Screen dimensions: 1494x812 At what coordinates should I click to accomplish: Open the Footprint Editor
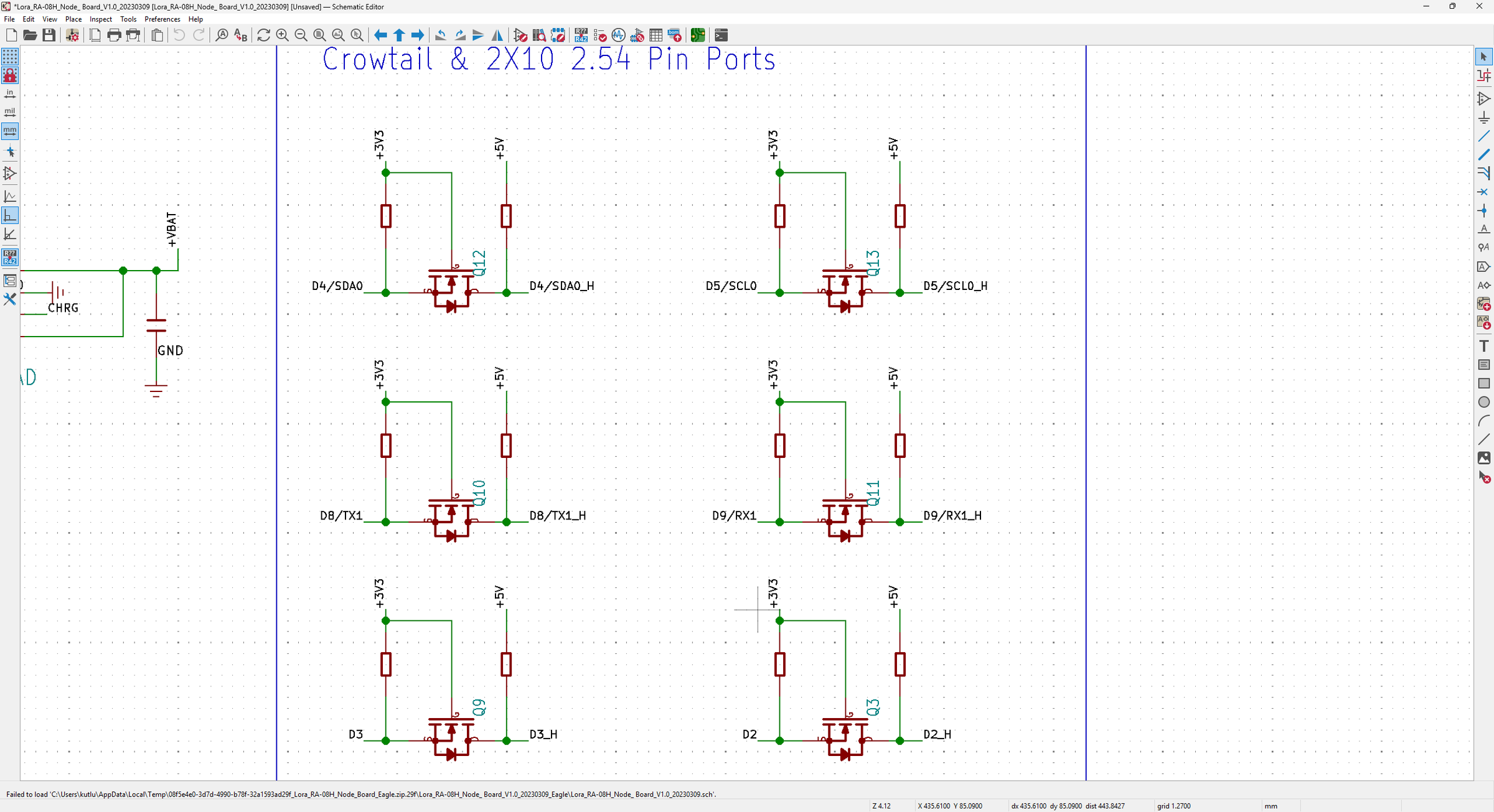558,35
